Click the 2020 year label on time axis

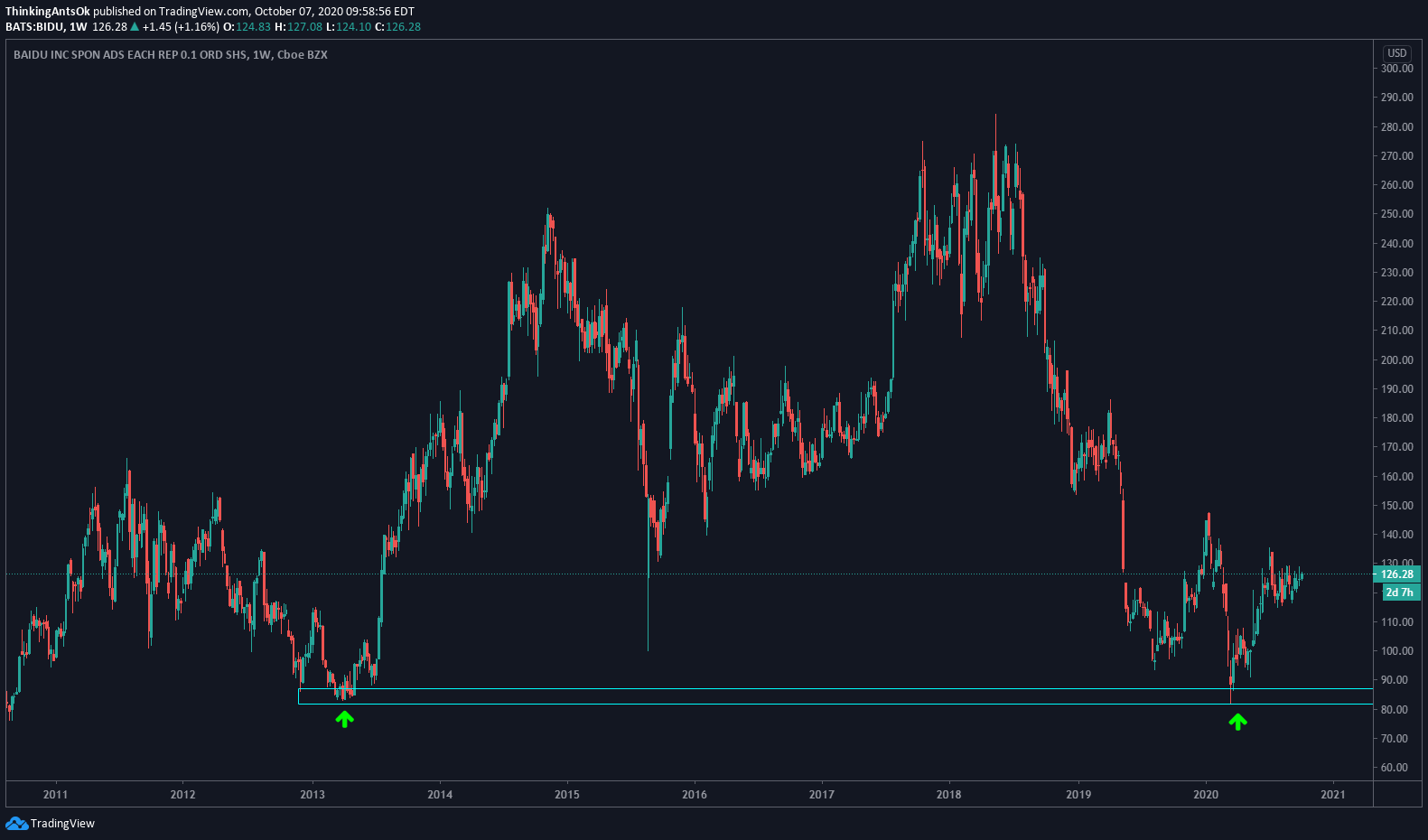(x=1206, y=795)
